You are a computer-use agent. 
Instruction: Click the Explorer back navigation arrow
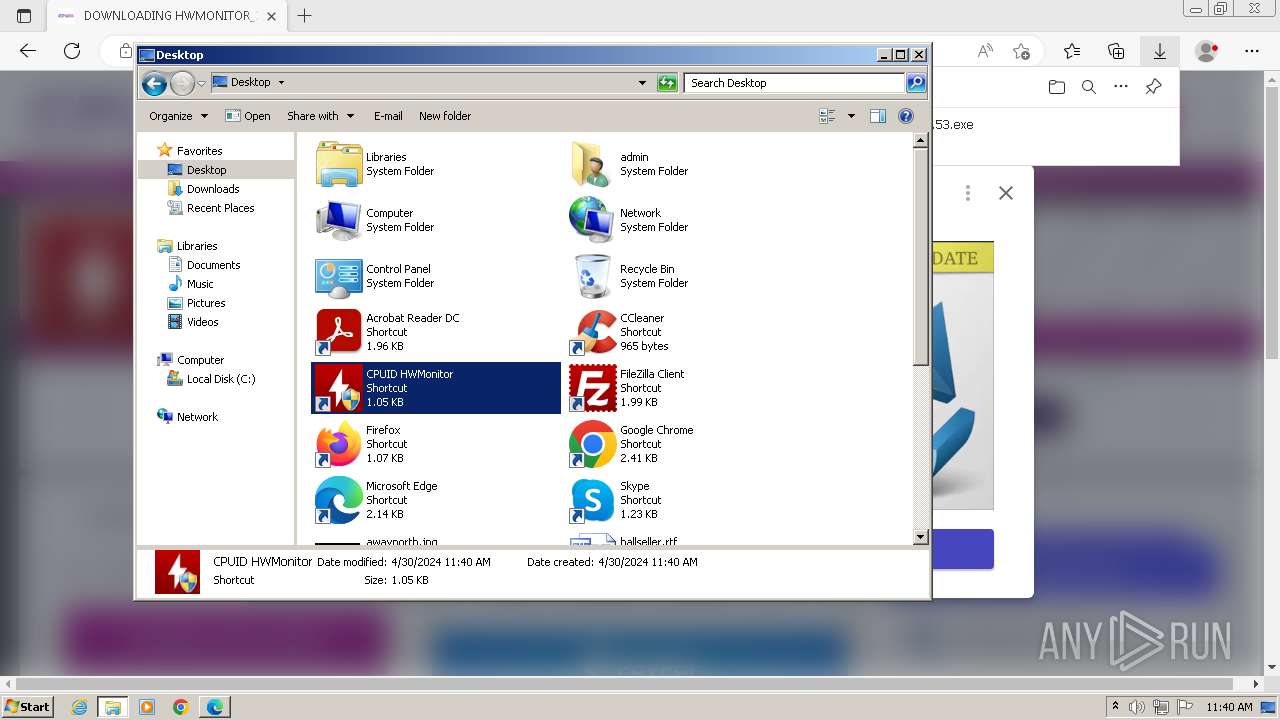[154, 83]
